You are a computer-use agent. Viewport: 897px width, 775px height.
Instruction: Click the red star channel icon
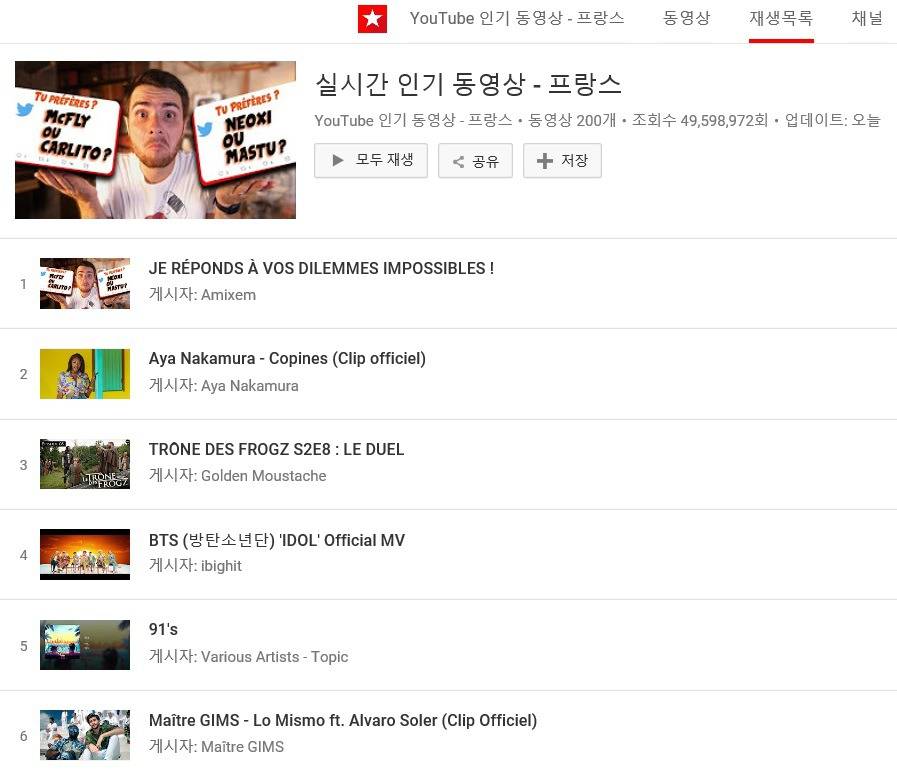372,19
